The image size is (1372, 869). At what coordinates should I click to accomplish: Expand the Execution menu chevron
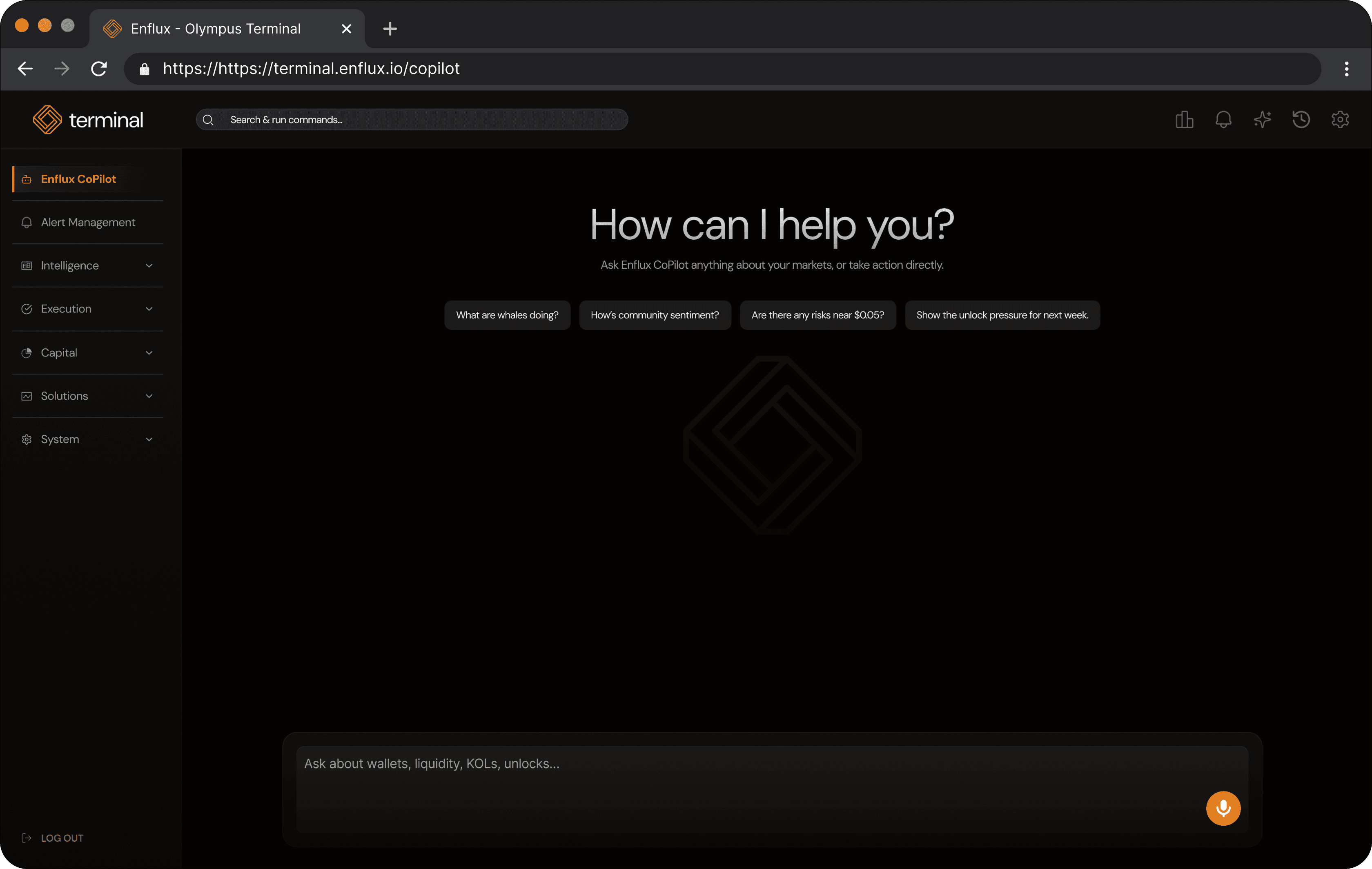(149, 309)
